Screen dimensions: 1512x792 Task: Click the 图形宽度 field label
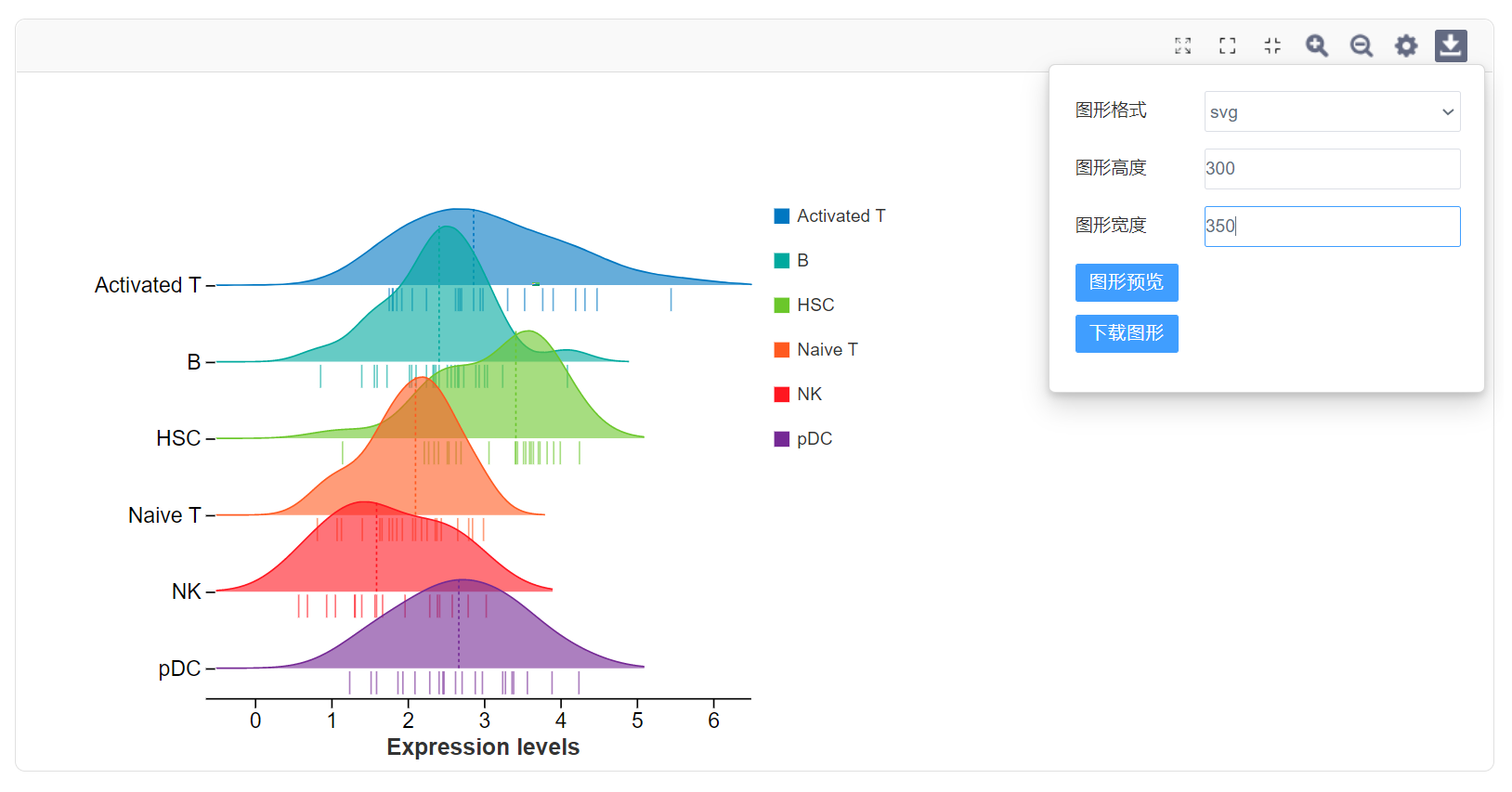(1111, 226)
